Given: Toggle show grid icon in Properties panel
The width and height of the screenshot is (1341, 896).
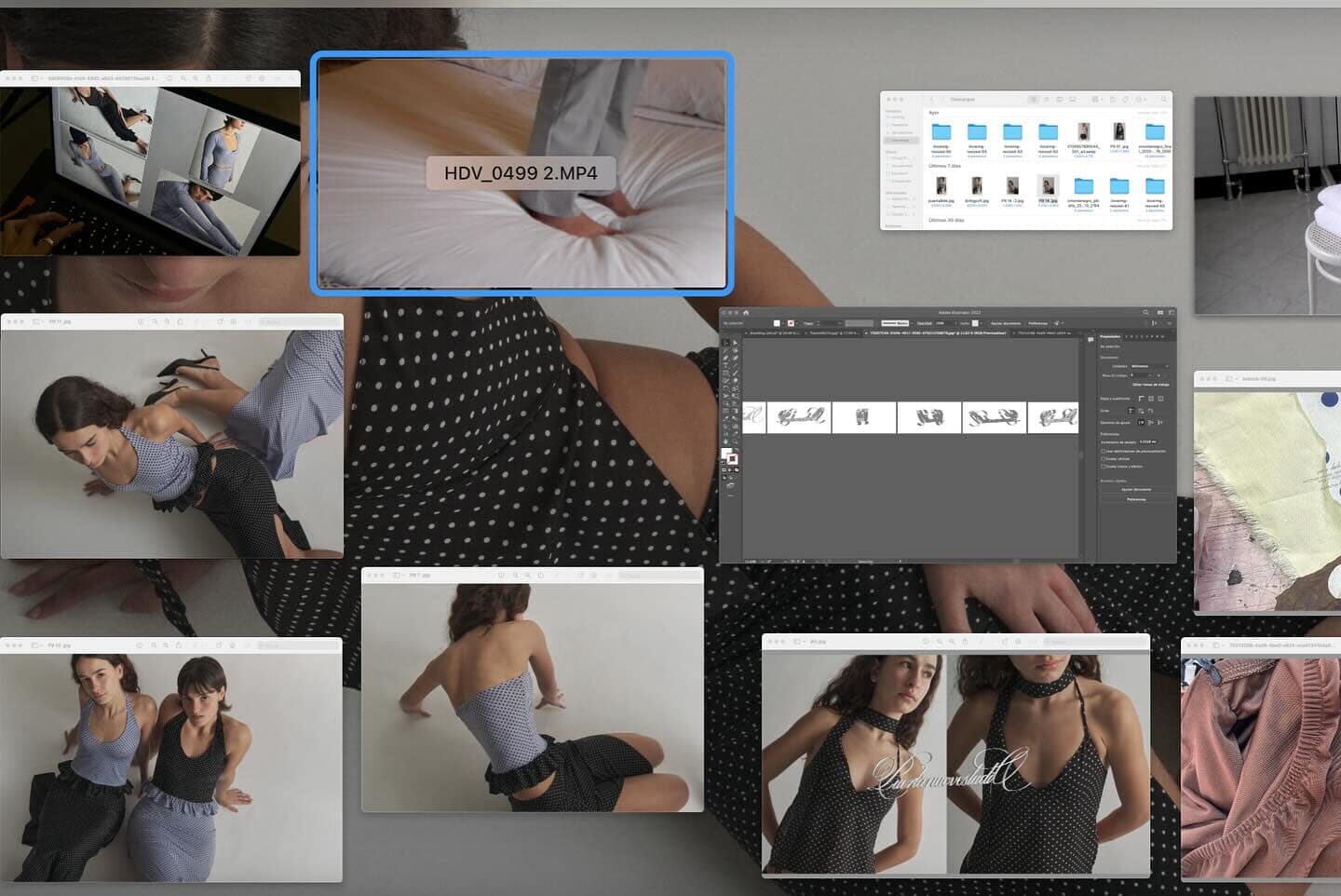Looking at the screenshot, I should pyautogui.click(x=1151, y=399).
